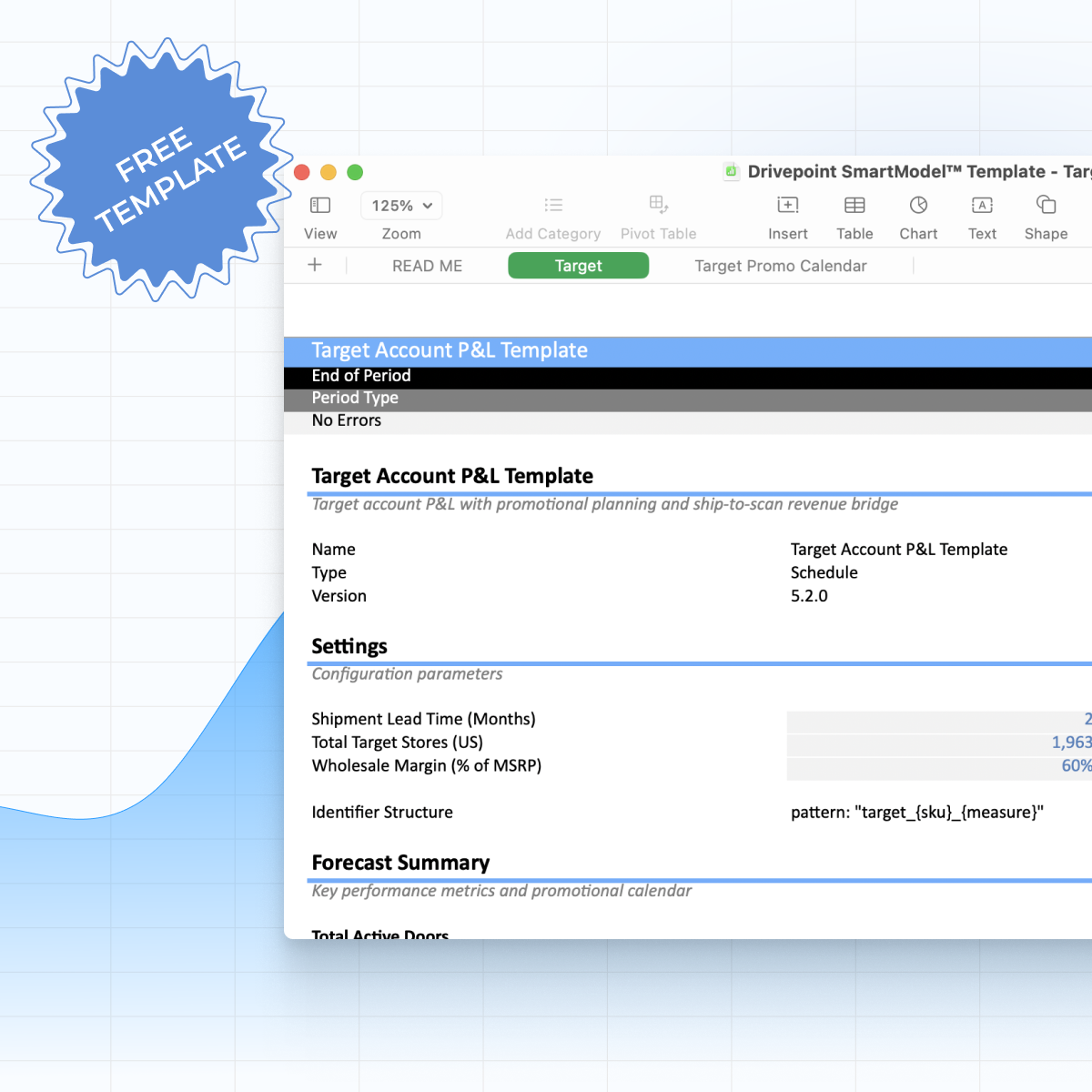
Task: Select the 'Name' label cell
Action: click(334, 550)
